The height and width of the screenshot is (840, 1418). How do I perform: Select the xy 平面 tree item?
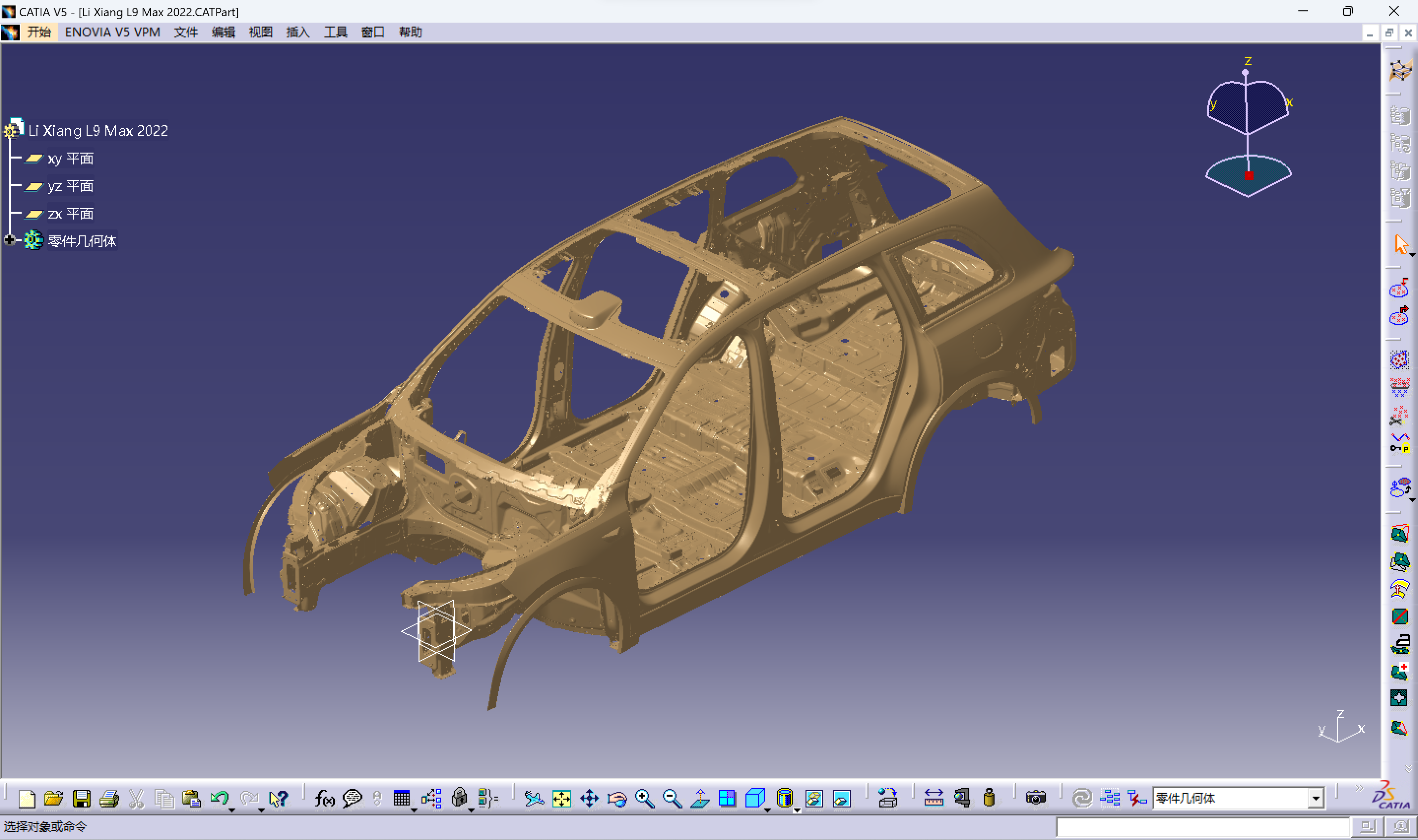[70, 159]
